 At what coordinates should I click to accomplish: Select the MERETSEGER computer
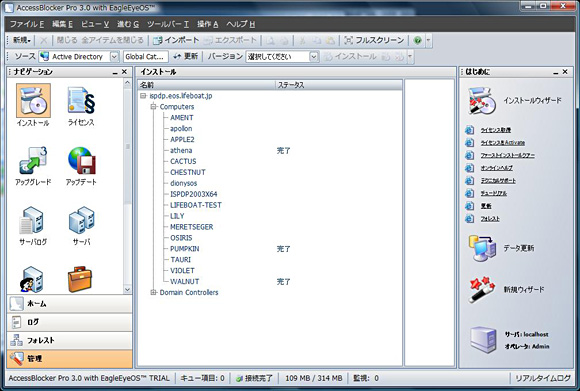click(192, 227)
